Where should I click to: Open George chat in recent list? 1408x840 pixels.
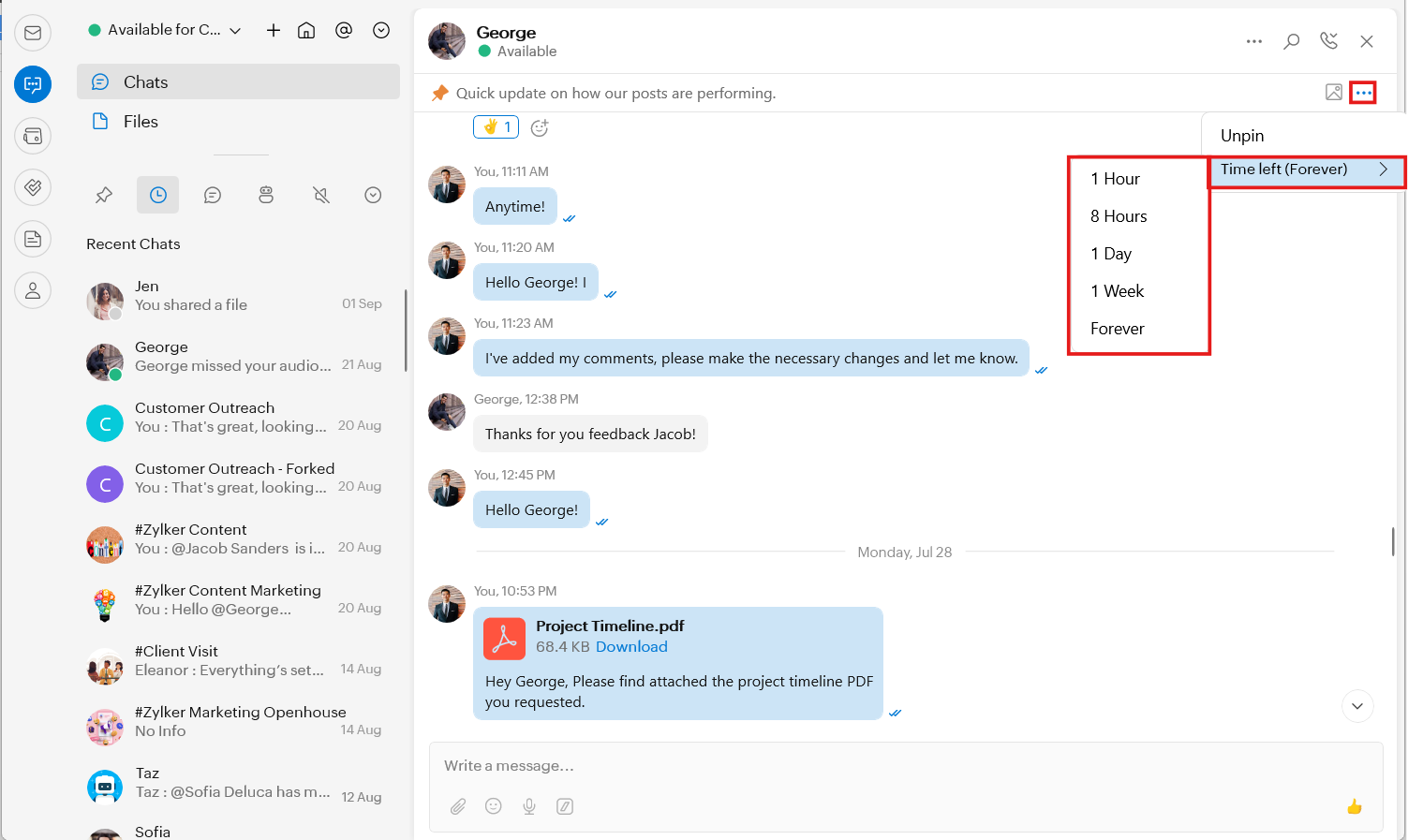[238, 362]
